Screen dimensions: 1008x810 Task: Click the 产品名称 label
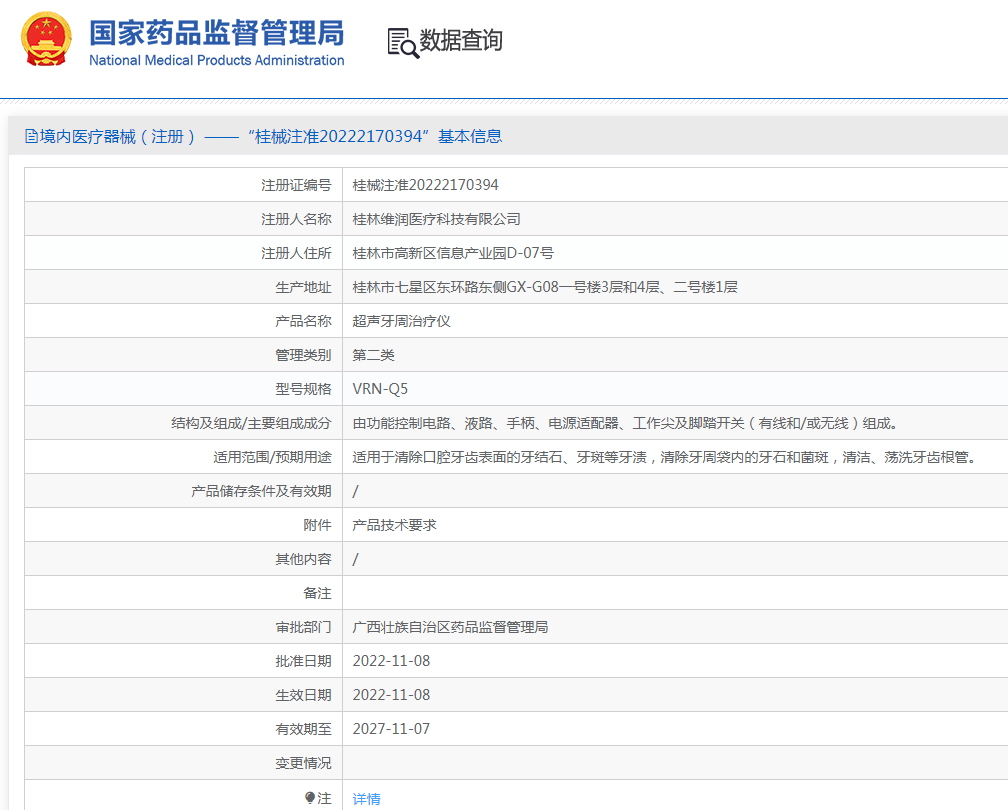[x=303, y=321]
